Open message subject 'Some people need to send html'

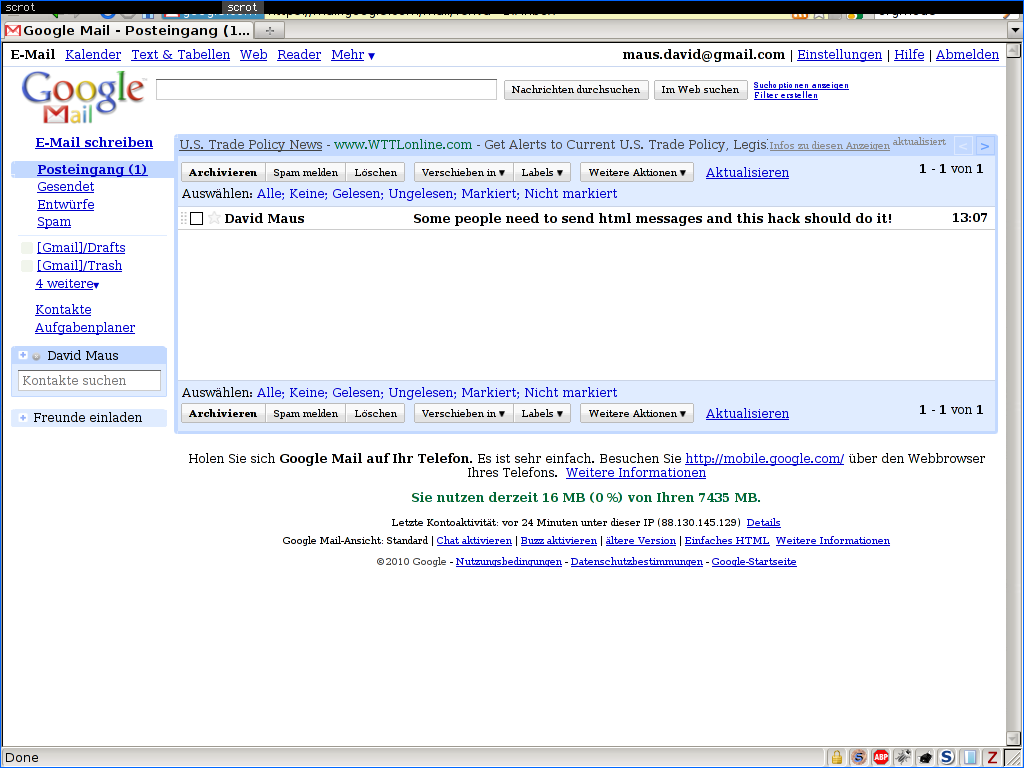point(652,218)
